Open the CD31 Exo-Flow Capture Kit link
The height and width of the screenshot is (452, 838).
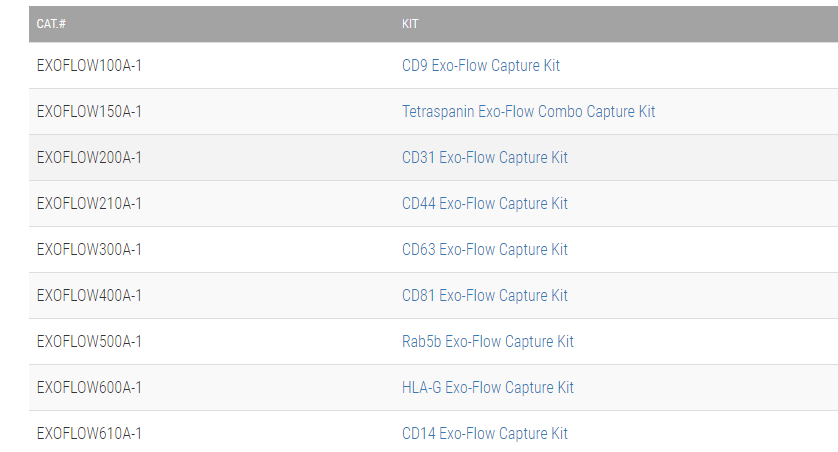[x=484, y=158]
